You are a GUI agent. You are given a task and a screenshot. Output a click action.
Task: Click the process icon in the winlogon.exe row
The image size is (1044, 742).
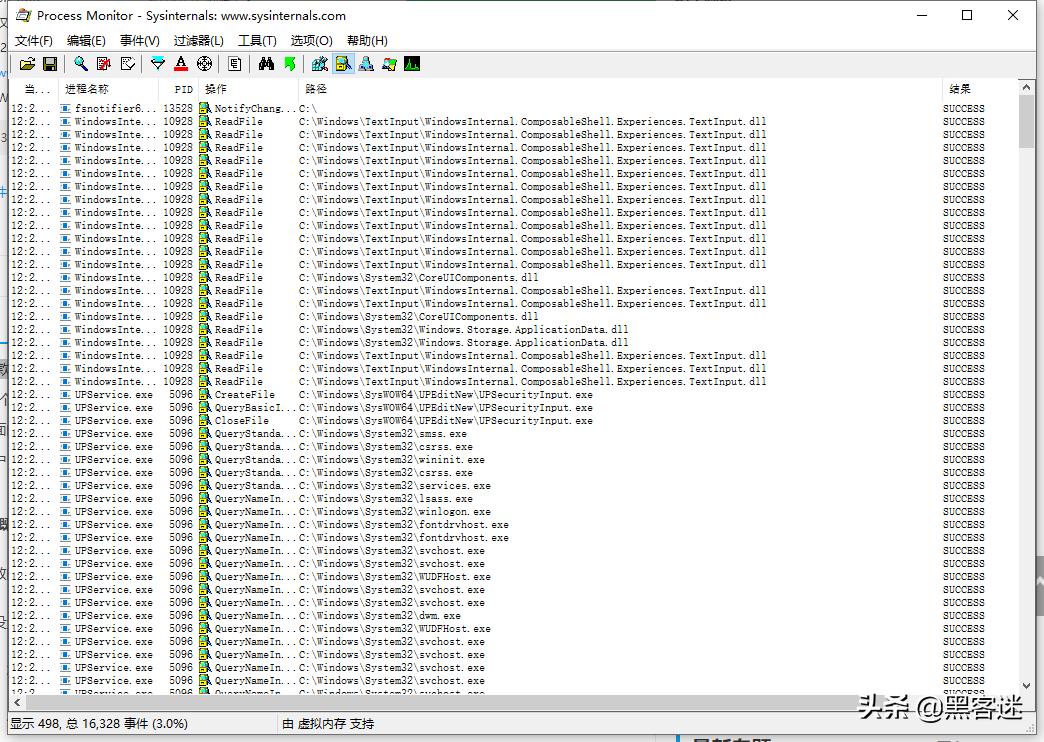65,512
